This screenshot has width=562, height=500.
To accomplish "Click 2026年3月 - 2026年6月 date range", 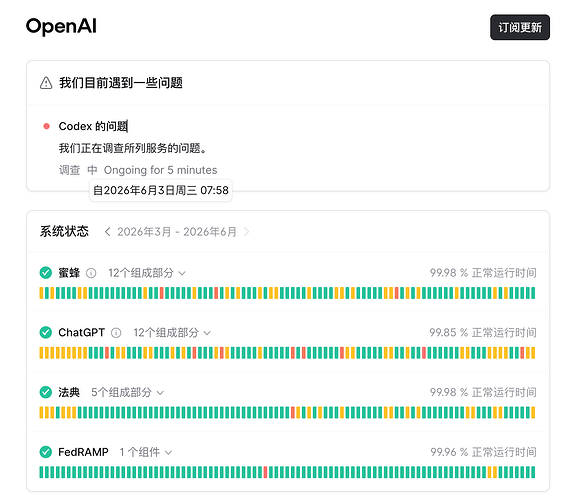I will pos(177,232).
